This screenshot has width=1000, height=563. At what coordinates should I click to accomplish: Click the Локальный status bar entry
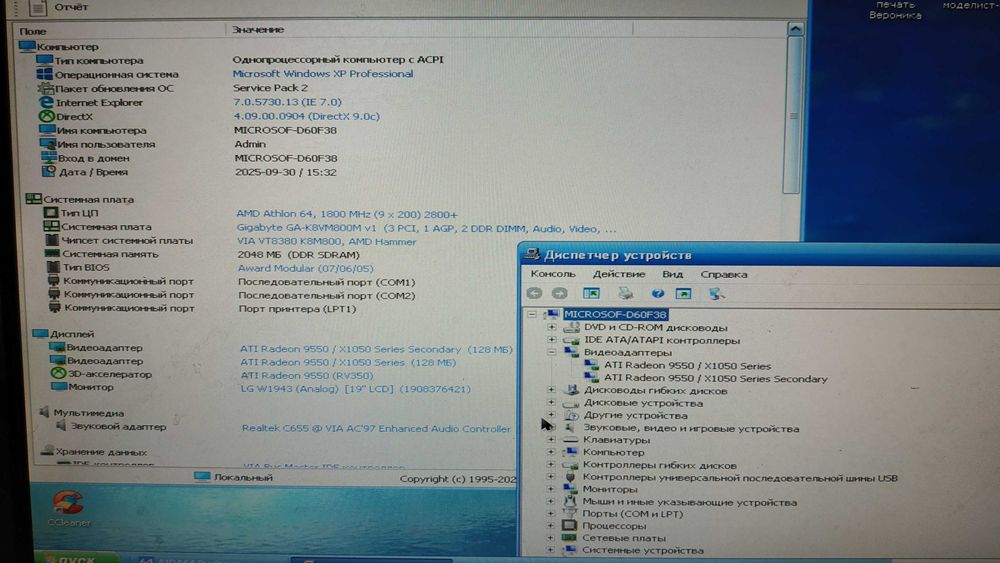click(233, 477)
